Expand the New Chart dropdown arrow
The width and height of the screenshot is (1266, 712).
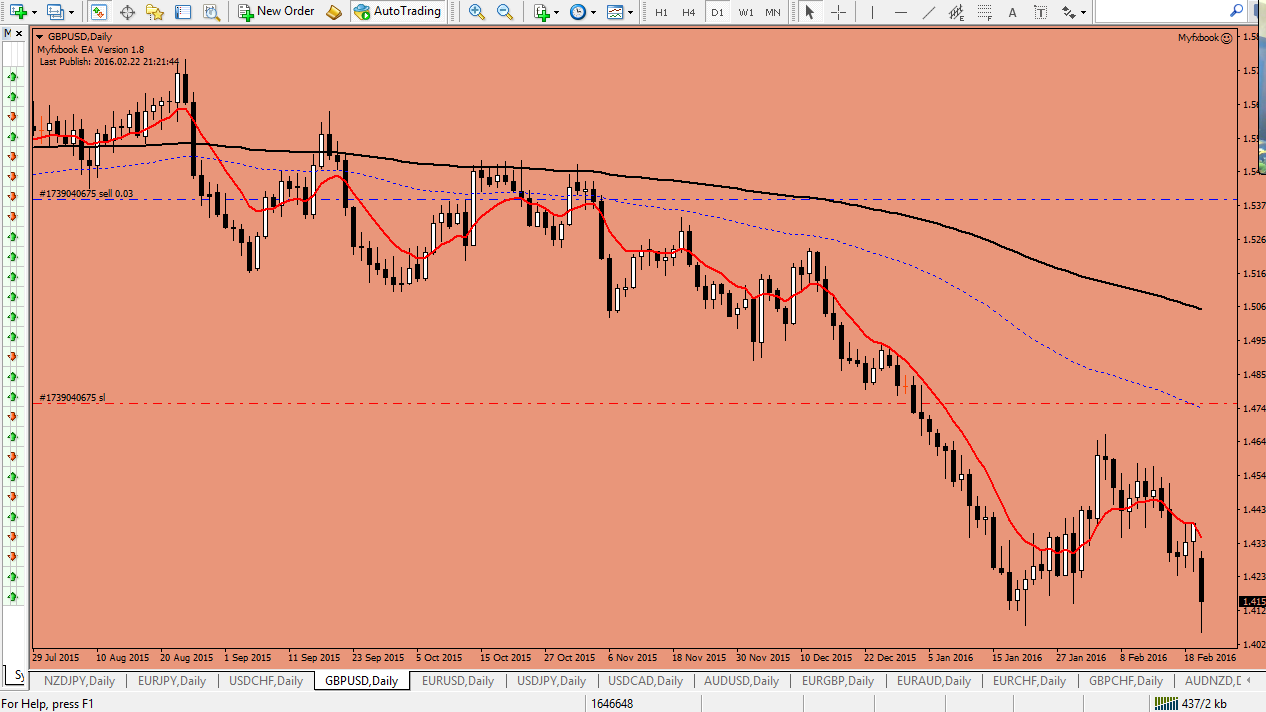[x=34, y=12]
